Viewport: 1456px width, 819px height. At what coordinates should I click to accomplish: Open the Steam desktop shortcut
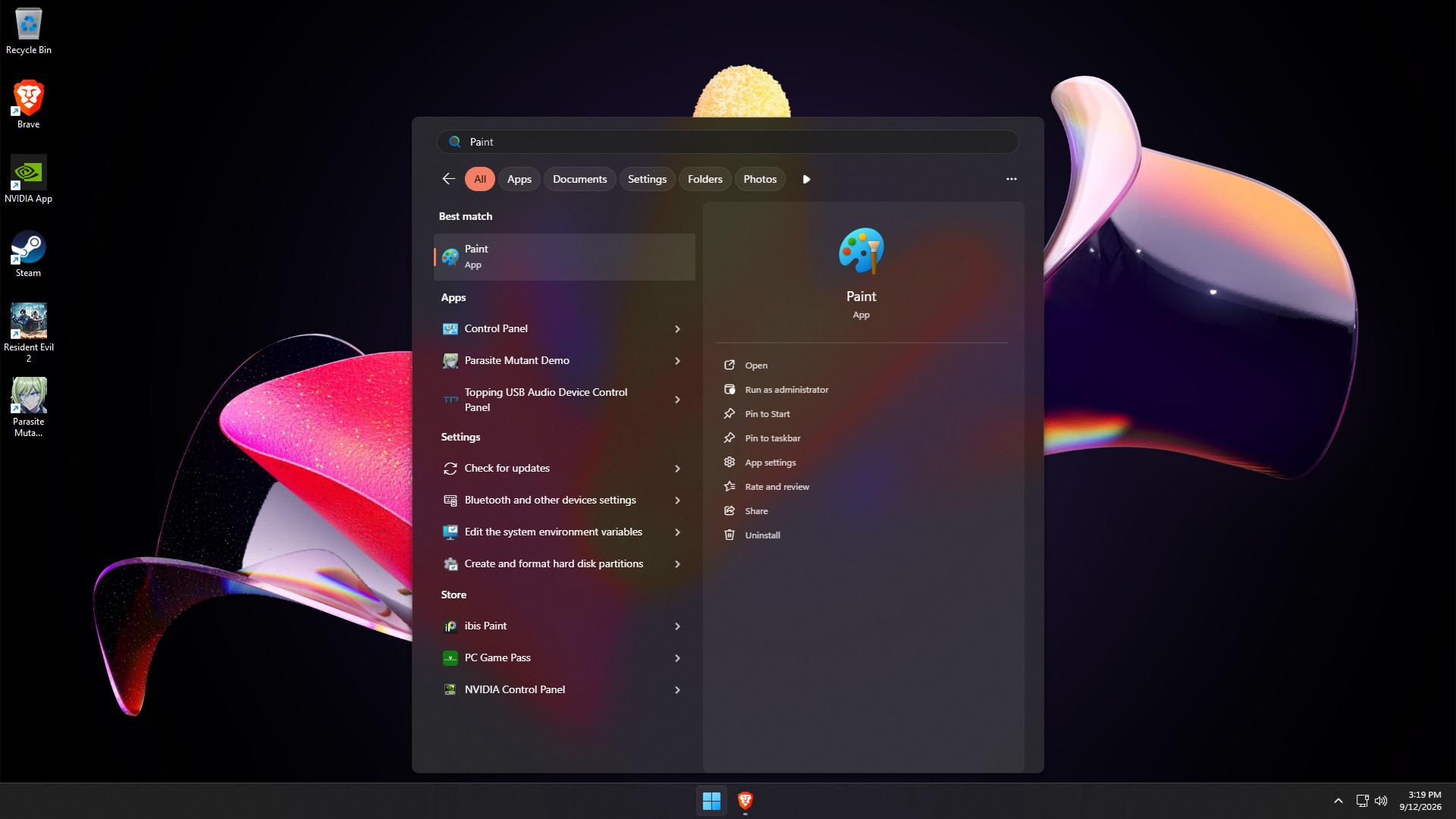point(28,254)
